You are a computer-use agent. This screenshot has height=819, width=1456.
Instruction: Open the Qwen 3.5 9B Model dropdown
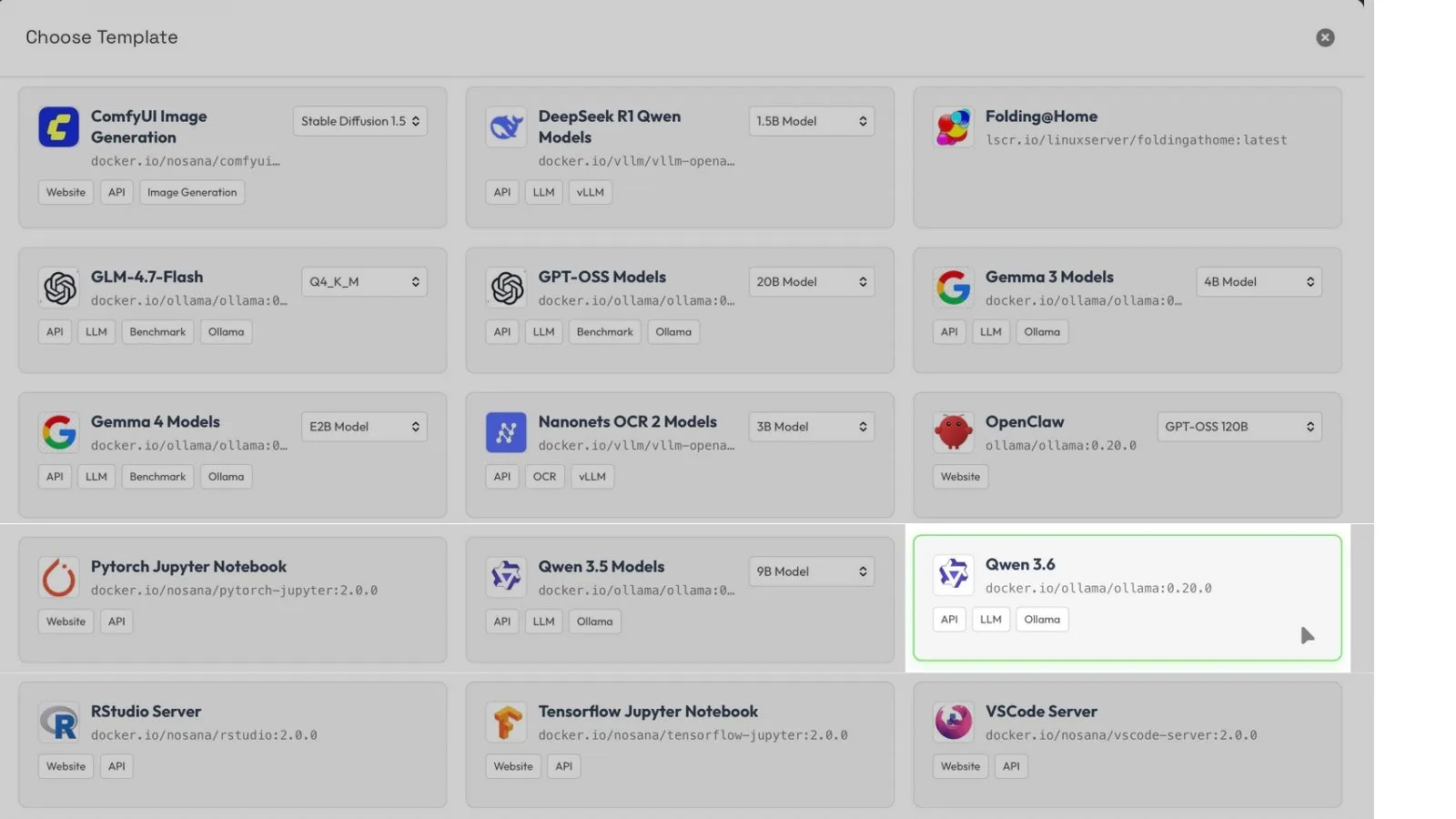(812, 571)
